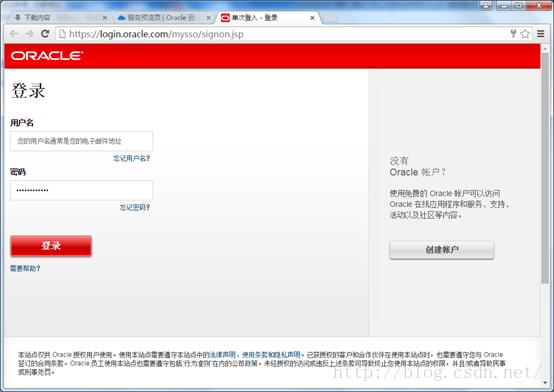This screenshot has height=392, width=554.
Task: Click the 用户名 label
Action: [x=22, y=123]
